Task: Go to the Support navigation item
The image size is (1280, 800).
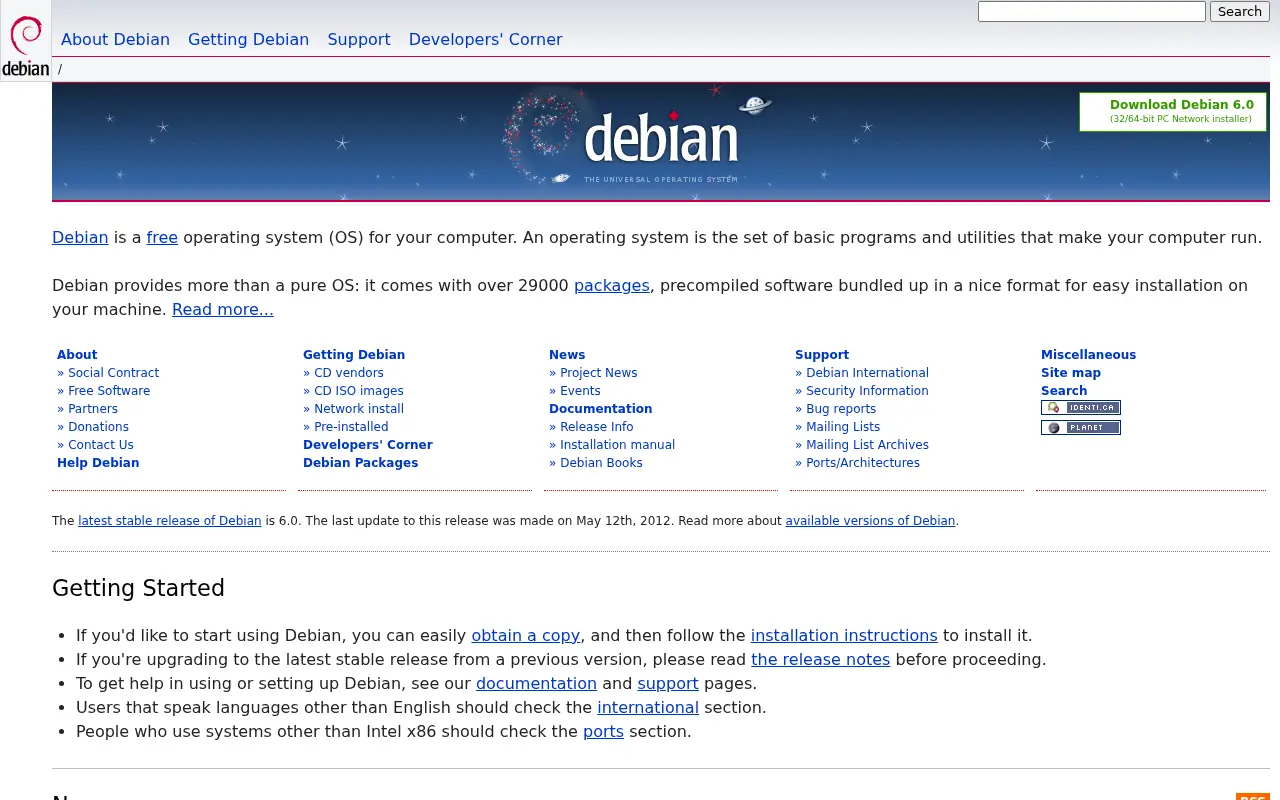Action: [359, 40]
